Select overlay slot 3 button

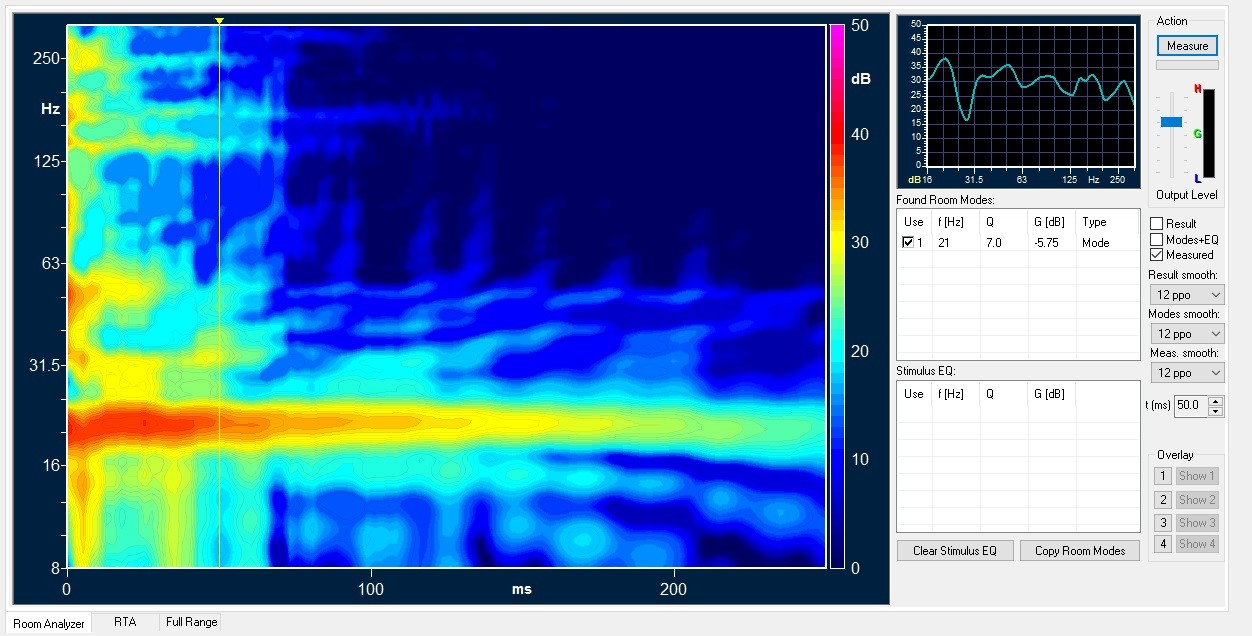(1163, 522)
